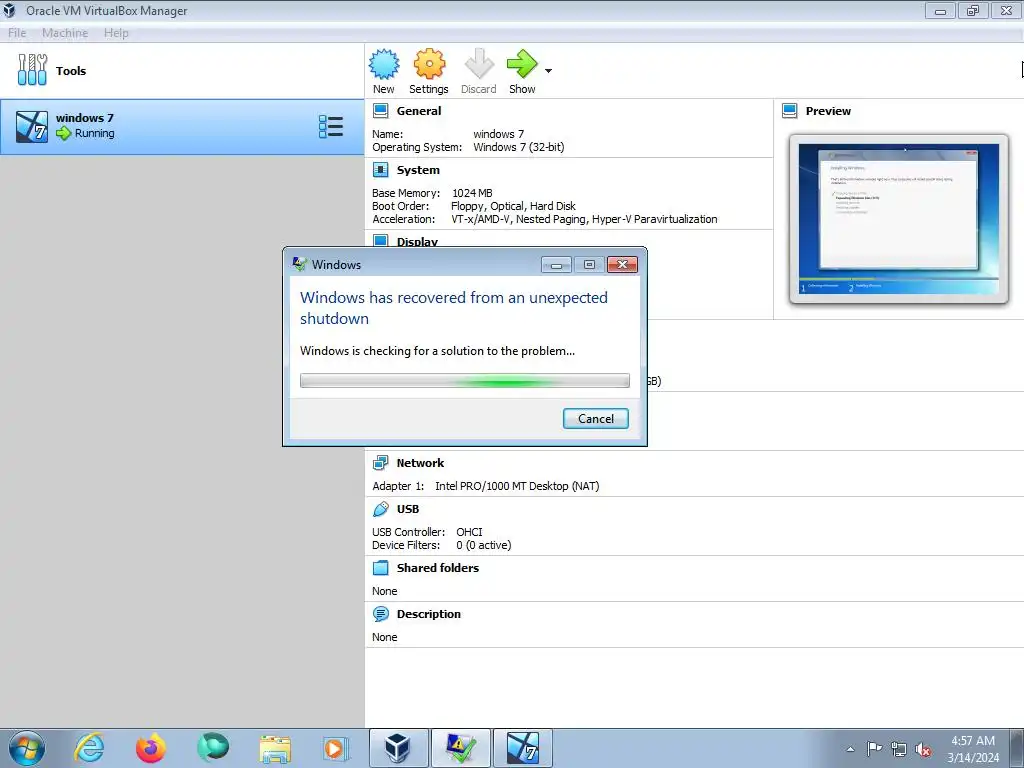The height and width of the screenshot is (768, 1024).
Task: Click the General section icon
Action: pyautogui.click(x=380, y=111)
